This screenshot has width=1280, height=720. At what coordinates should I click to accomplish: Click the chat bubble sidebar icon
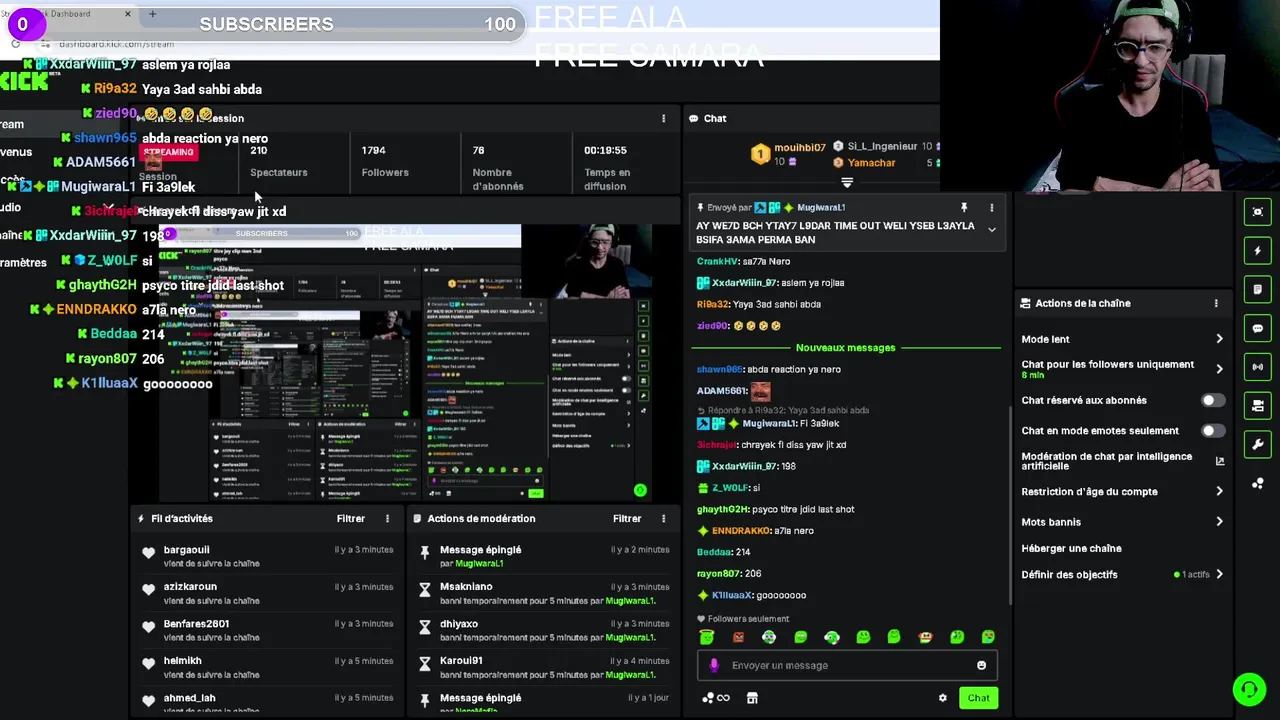pos(1257,328)
